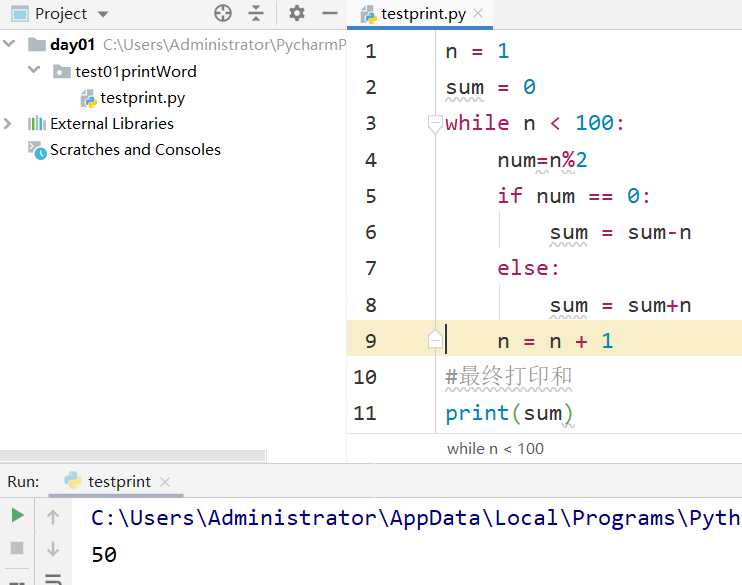
Task: Click the Python icon on run tab
Action: click(x=72, y=480)
